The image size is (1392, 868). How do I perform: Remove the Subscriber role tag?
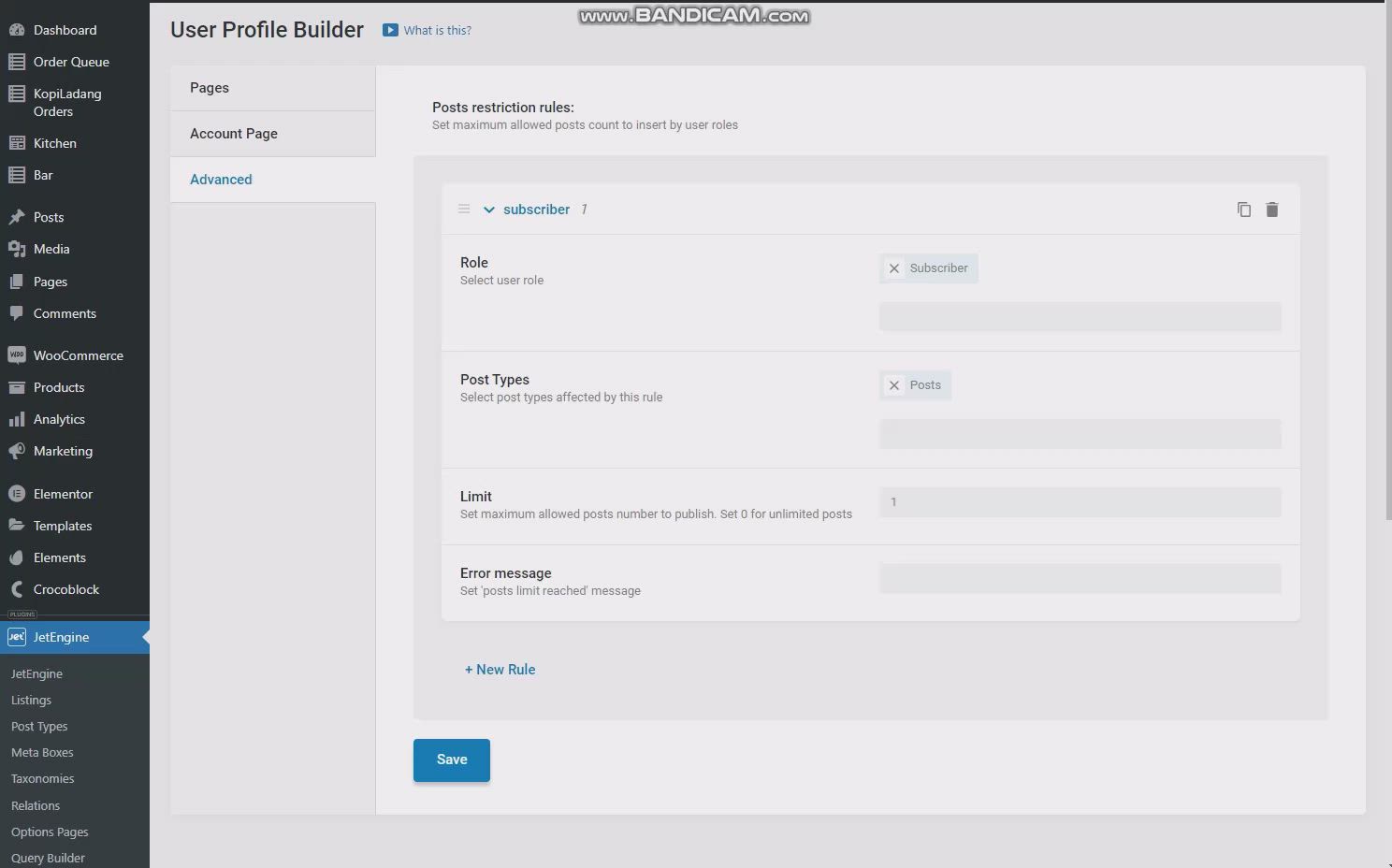click(x=894, y=268)
